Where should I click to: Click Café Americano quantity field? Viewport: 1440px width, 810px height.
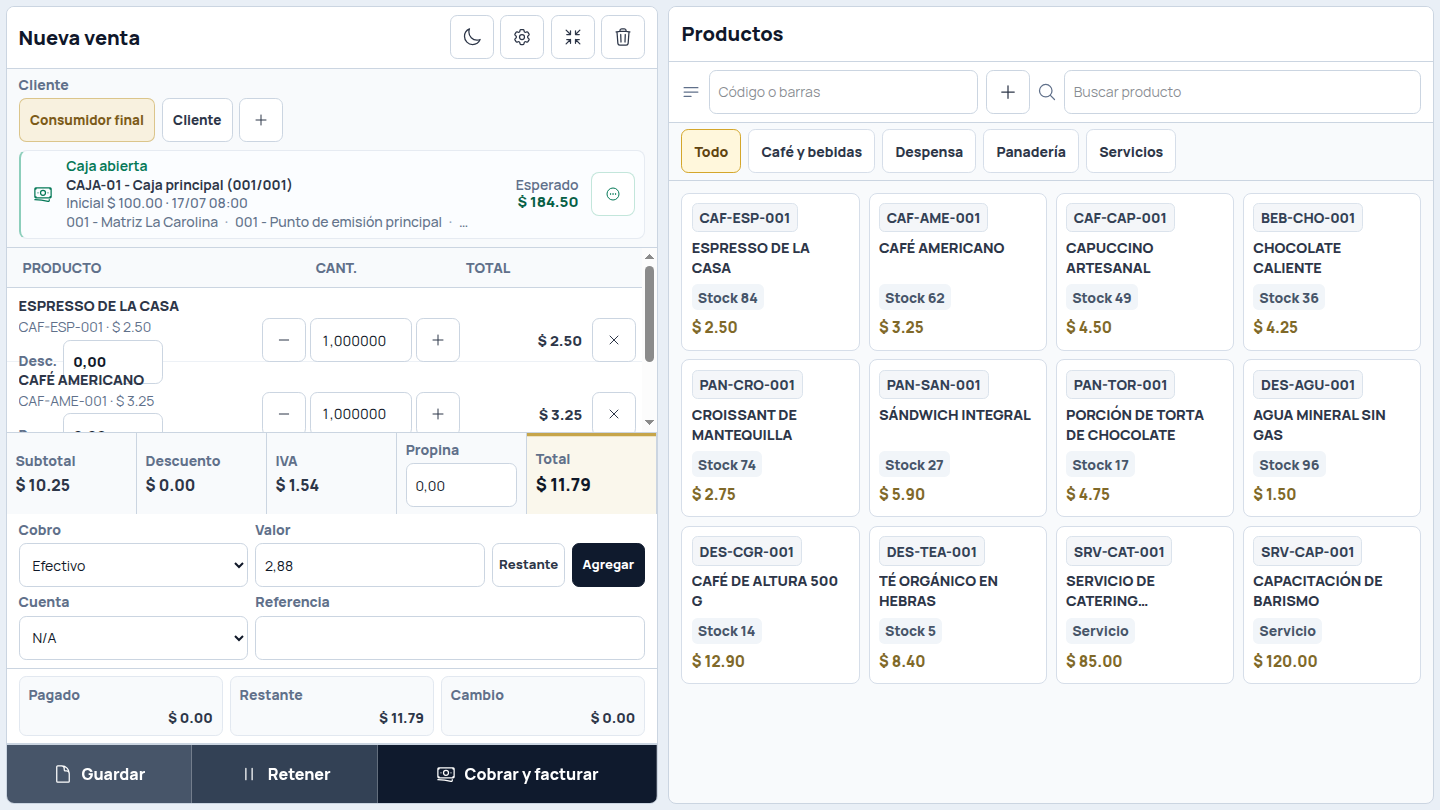[361, 413]
